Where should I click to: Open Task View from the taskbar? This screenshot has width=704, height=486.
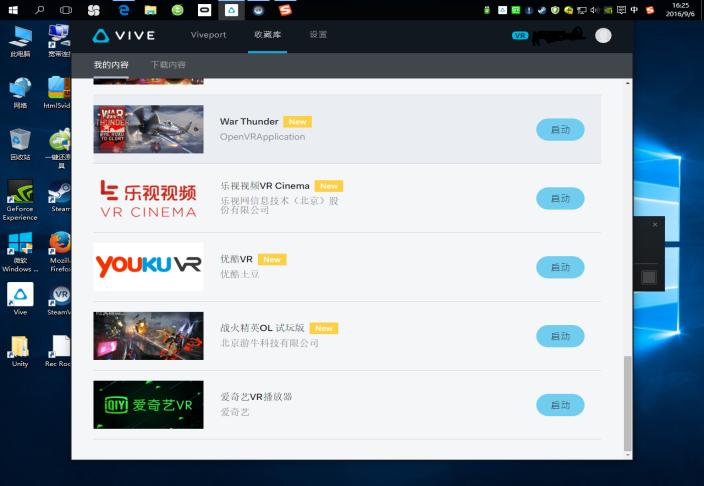[66, 10]
